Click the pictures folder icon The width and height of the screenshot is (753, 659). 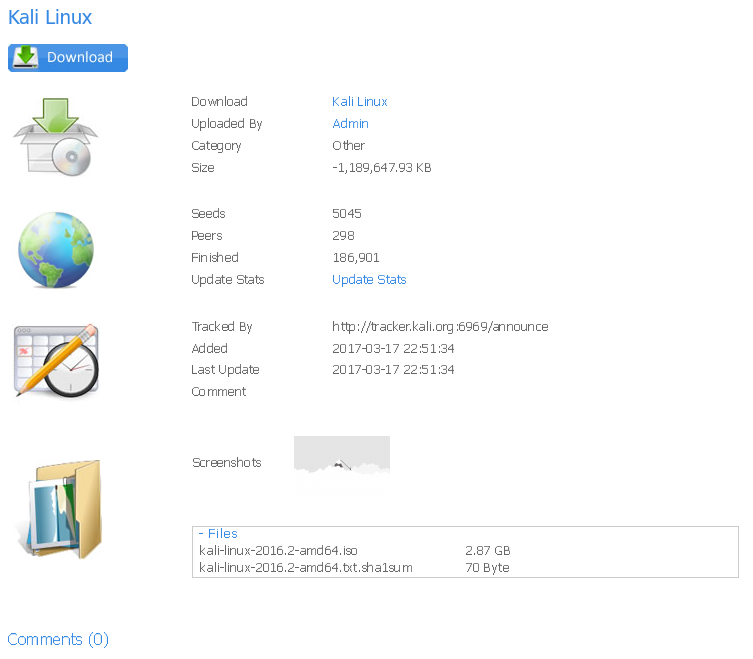[62, 509]
